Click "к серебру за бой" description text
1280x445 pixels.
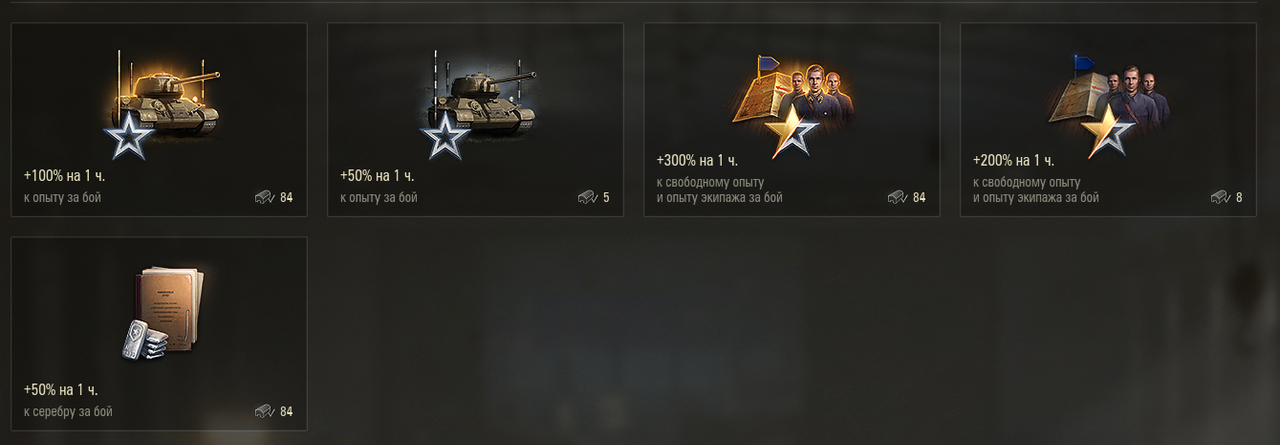click(x=68, y=412)
